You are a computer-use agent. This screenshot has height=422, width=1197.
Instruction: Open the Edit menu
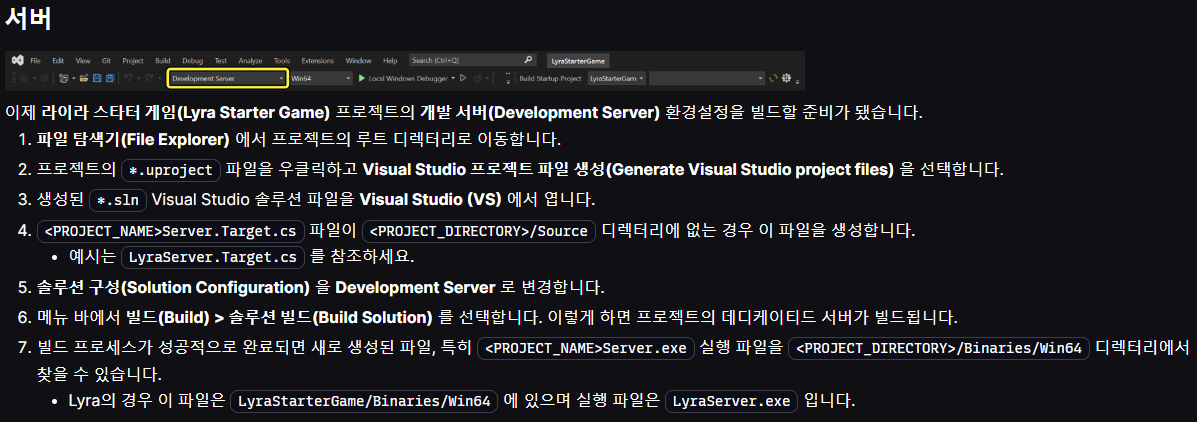58,60
